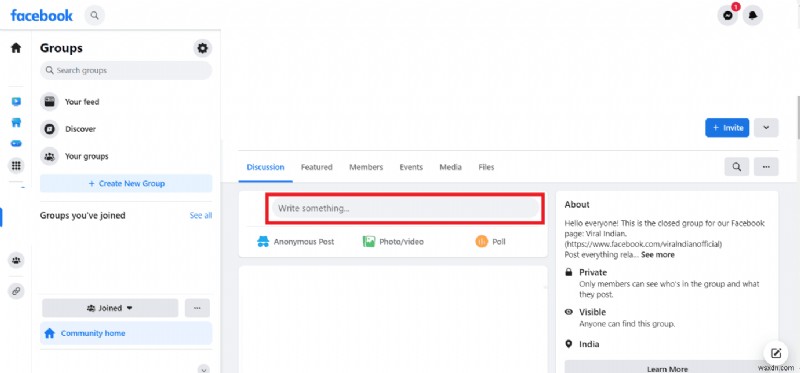Open the notifications bell

point(753,16)
